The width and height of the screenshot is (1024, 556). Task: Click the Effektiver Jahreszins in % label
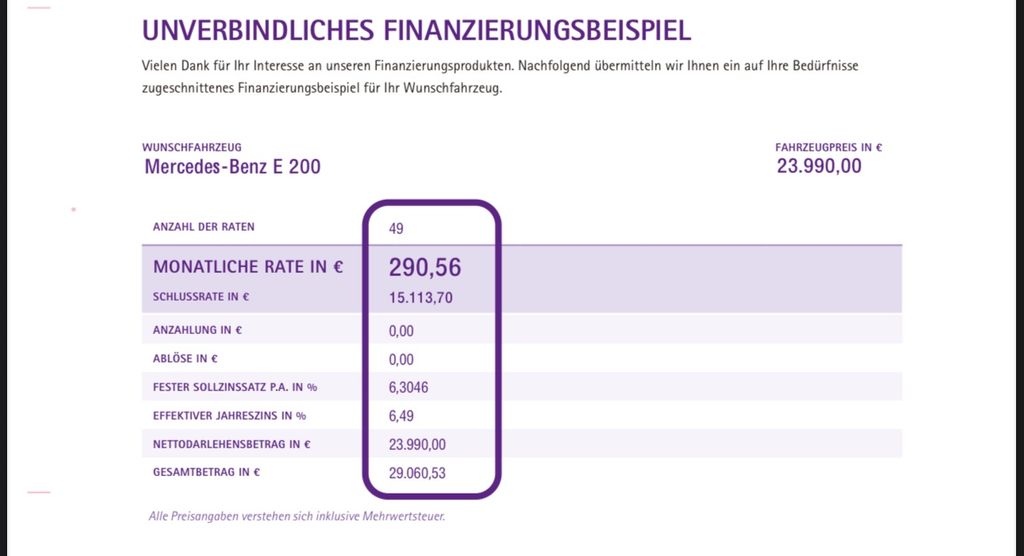click(229, 416)
